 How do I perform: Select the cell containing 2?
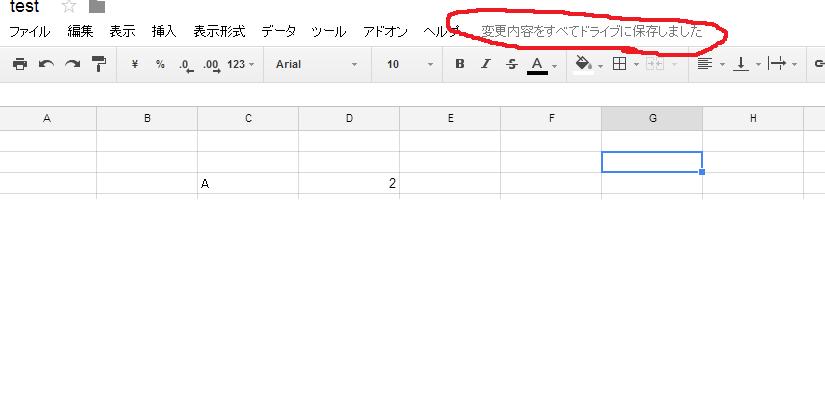349,183
